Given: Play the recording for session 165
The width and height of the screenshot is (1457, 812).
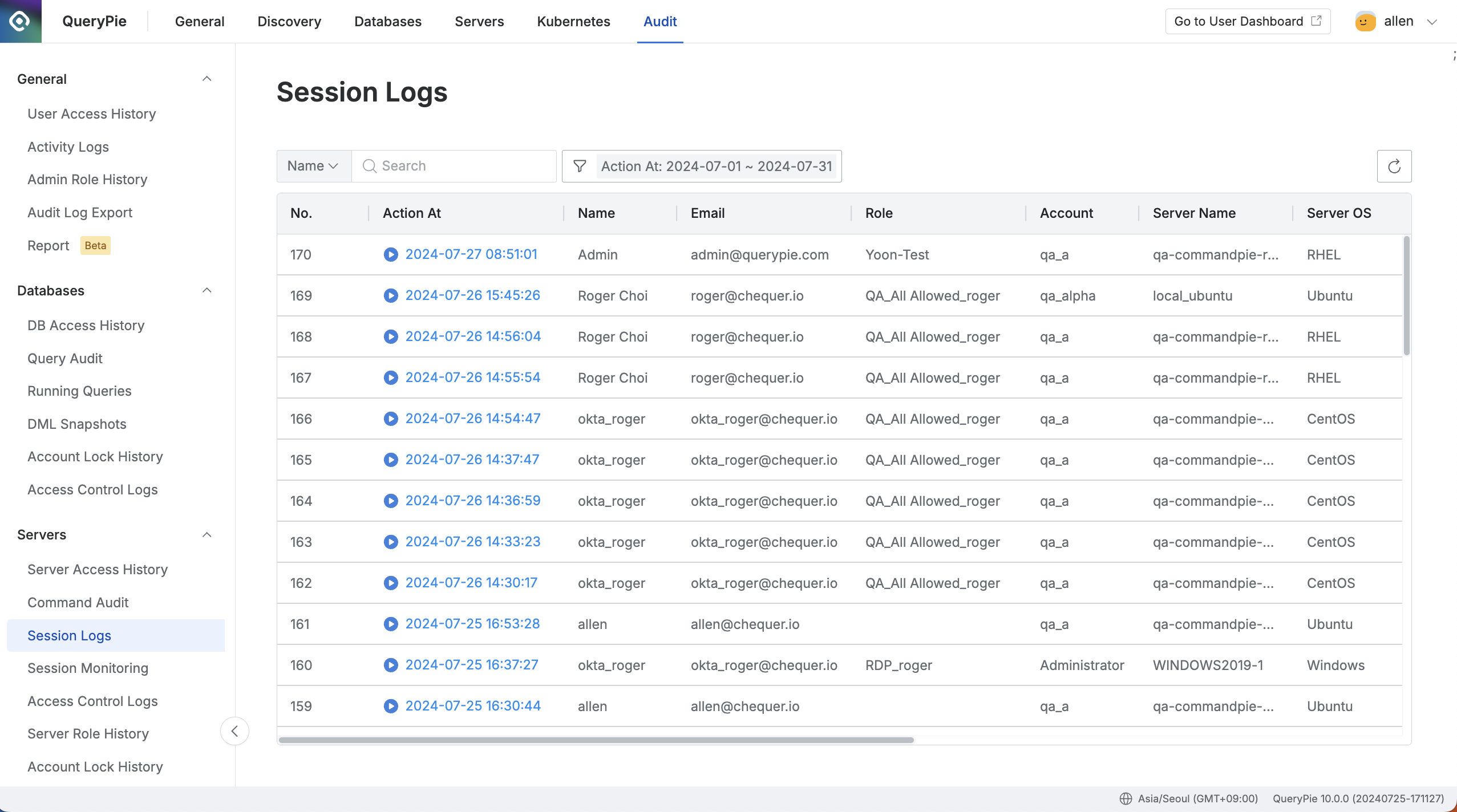Looking at the screenshot, I should pos(391,459).
